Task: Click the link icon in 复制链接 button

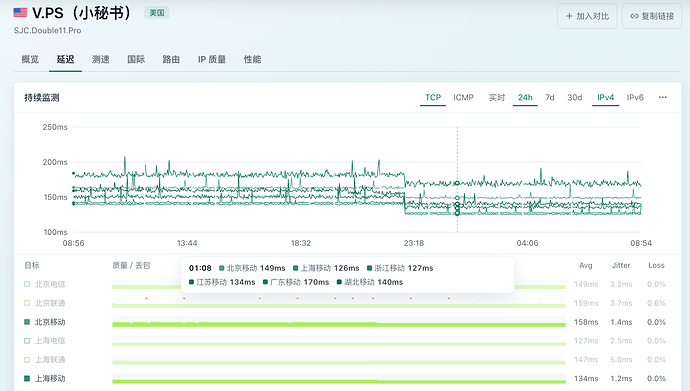Action: pos(634,16)
